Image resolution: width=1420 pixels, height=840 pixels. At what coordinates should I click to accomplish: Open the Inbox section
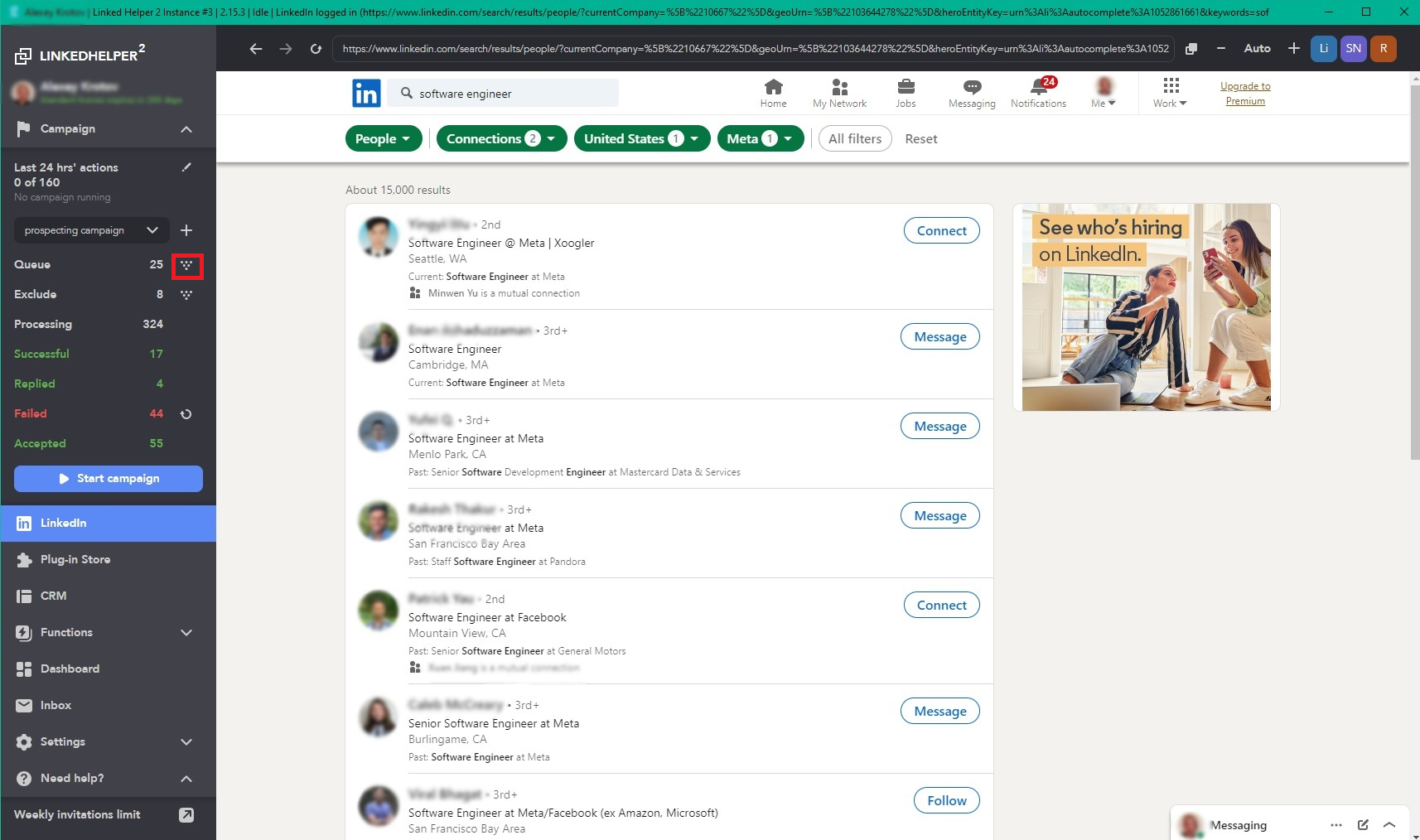coord(109,706)
